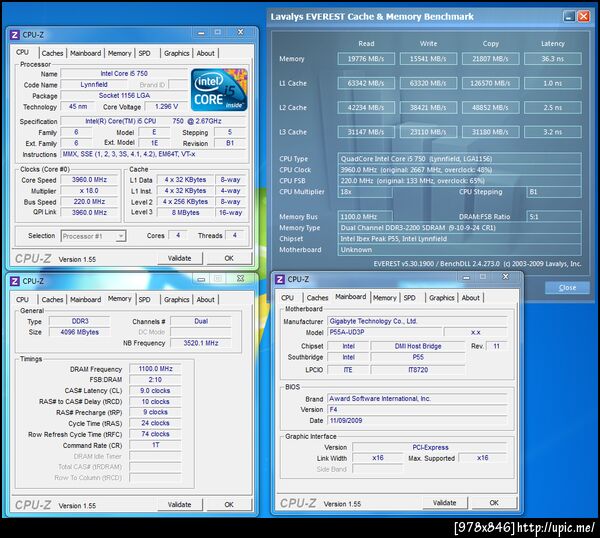Open Mainboard tab in CPU-Z processor window
Image resolution: width=600 pixels, height=538 pixels.
coord(85,53)
